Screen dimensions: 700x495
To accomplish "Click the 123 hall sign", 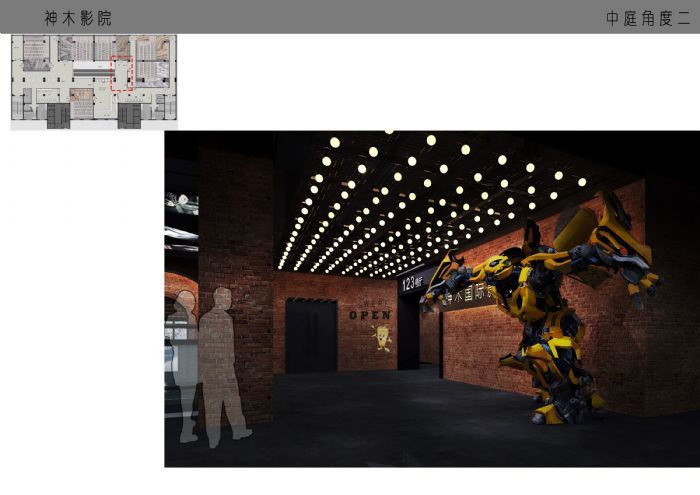I will 411,284.
